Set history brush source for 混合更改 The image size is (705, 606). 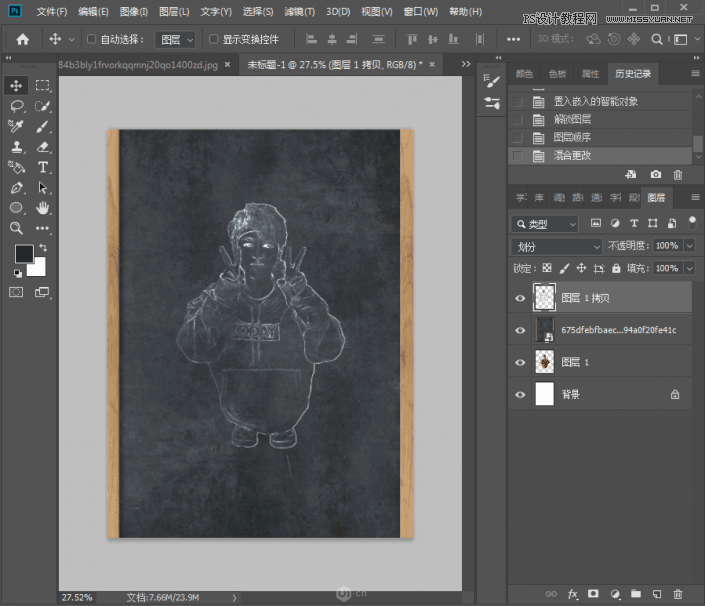click(518, 156)
